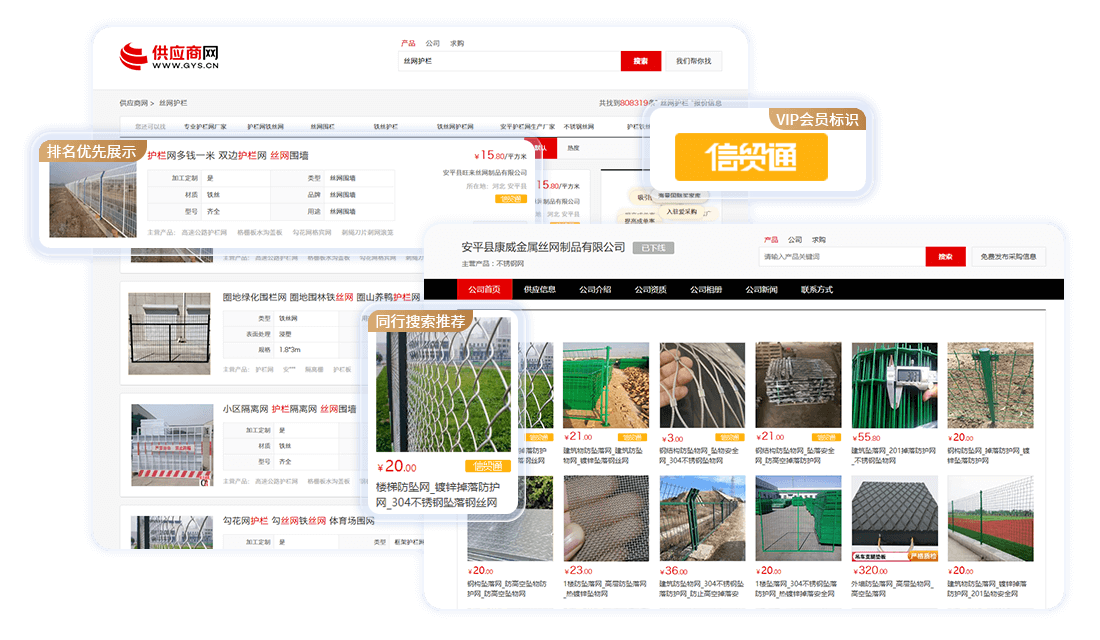The image size is (1100, 640).
Task: Open the 专业护栏网厂家 related search link
Action: (205, 127)
